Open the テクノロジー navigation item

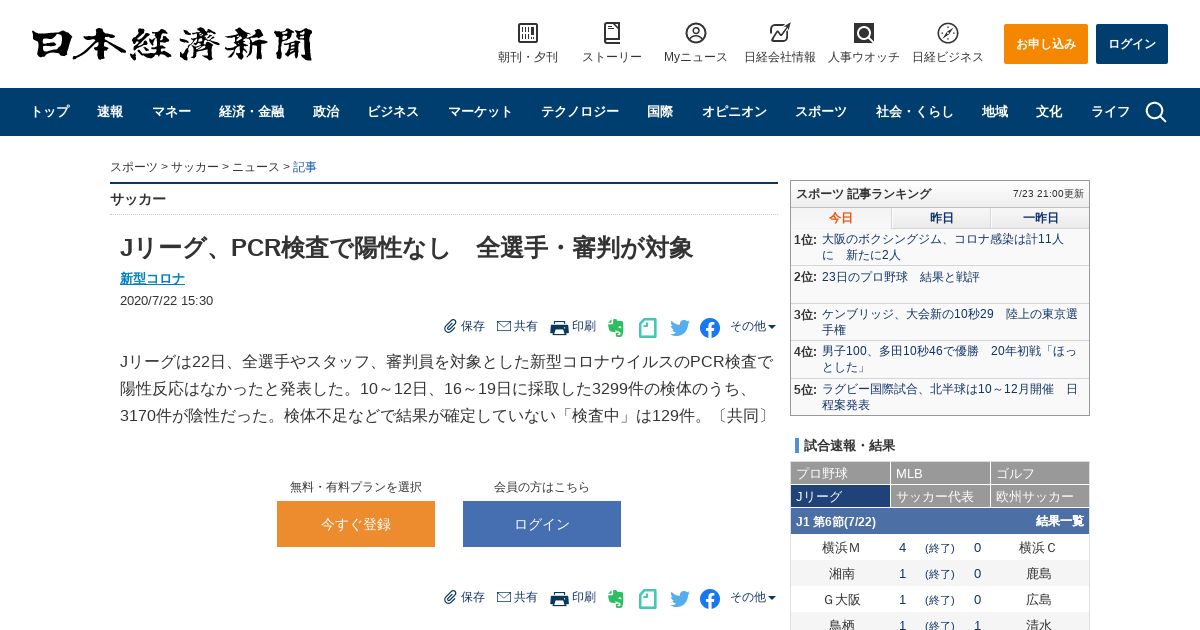click(580, 112)
